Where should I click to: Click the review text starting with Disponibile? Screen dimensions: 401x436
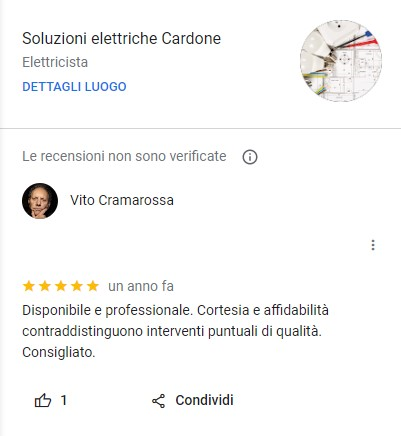[175, 331]
